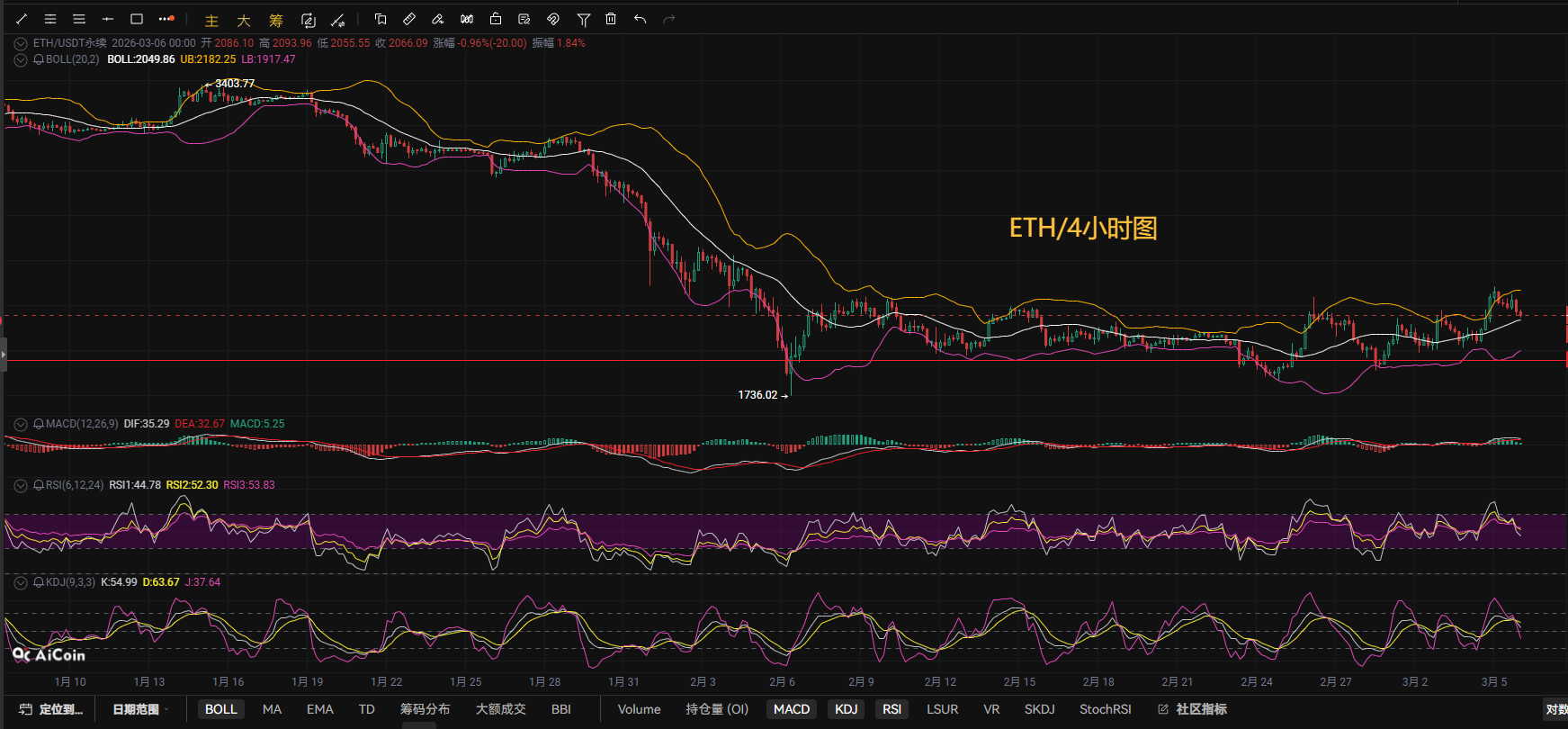The width and height of the screenshot is (1568, 729).
Task: Select the rectangle shape tool
Action: [137, 19]
